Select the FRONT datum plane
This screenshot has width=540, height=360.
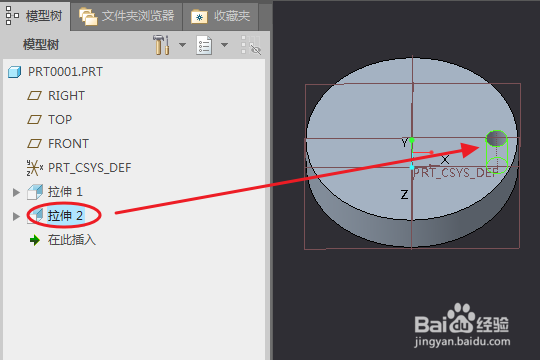coord(68,144)
